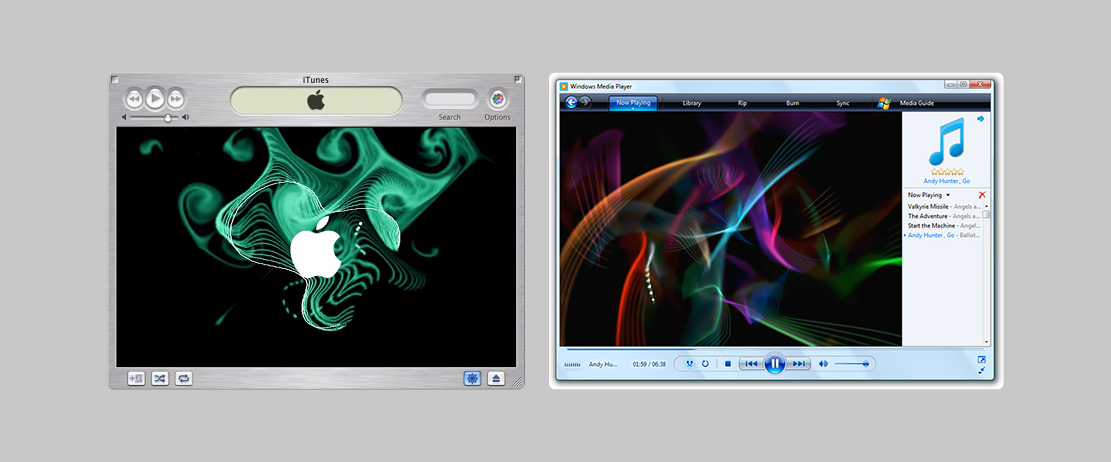Screen dimensions: 1111x462
Task: Select The Adventure in the playlist
Action: [x=944, y=216]
